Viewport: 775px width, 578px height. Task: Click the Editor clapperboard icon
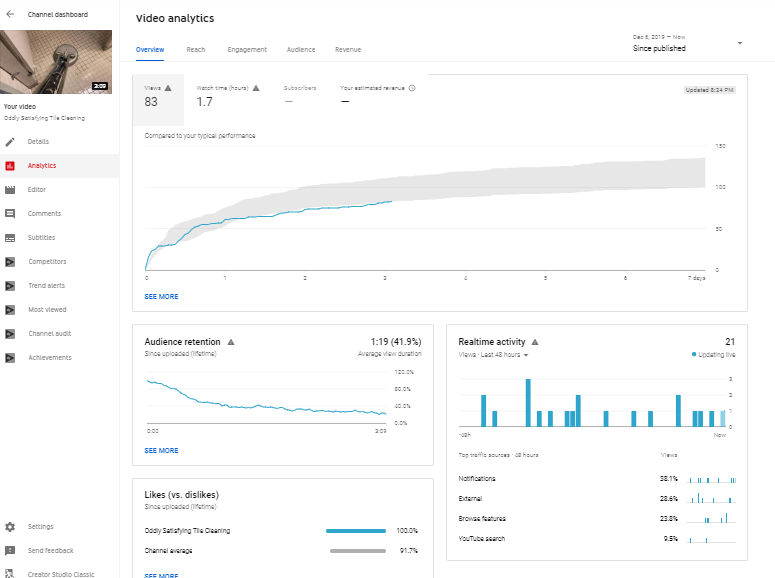point(10,190)
